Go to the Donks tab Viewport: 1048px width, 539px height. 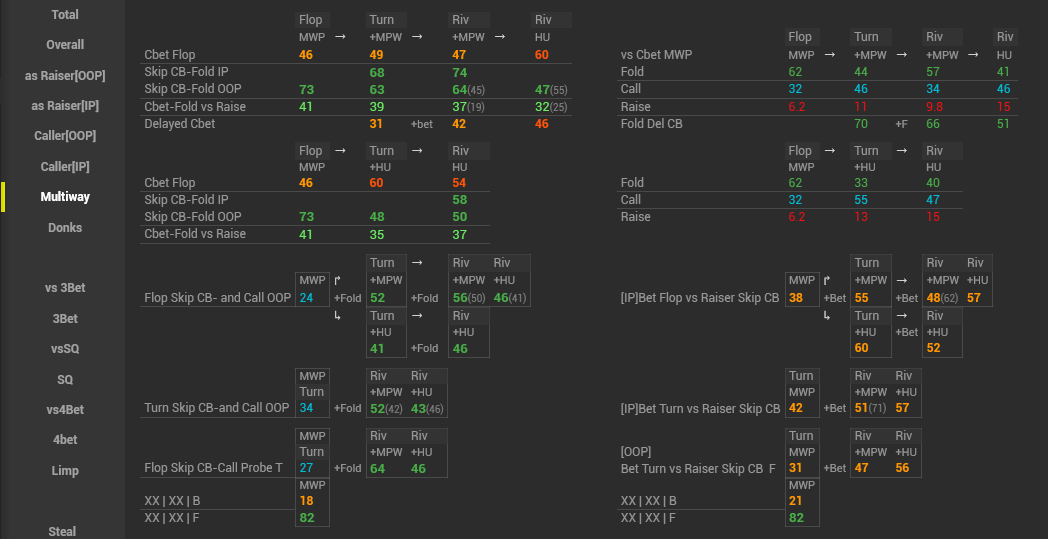(65, 228)
